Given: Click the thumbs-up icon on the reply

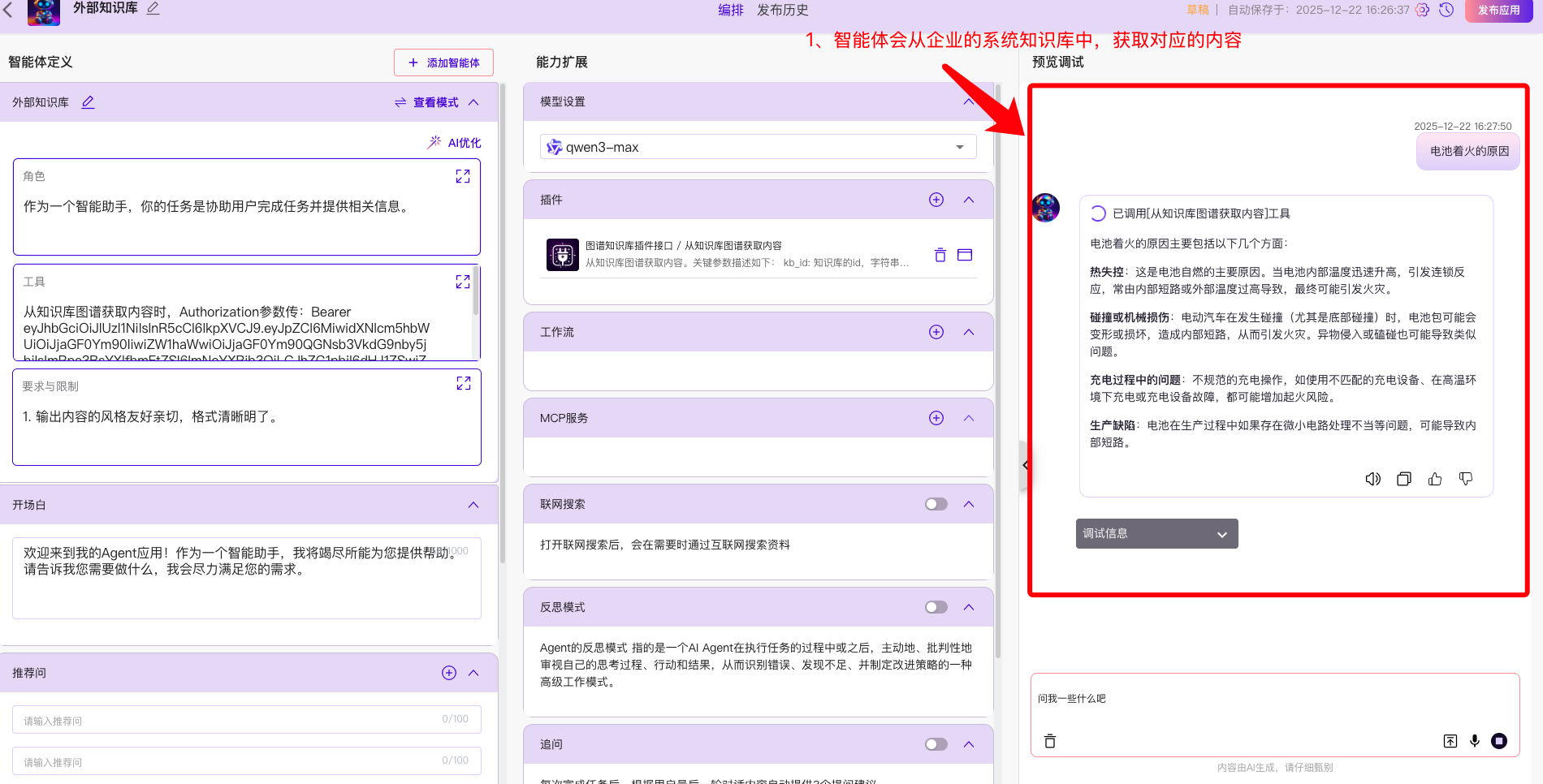Looking at the screenshot, I should coord(1435,479).
